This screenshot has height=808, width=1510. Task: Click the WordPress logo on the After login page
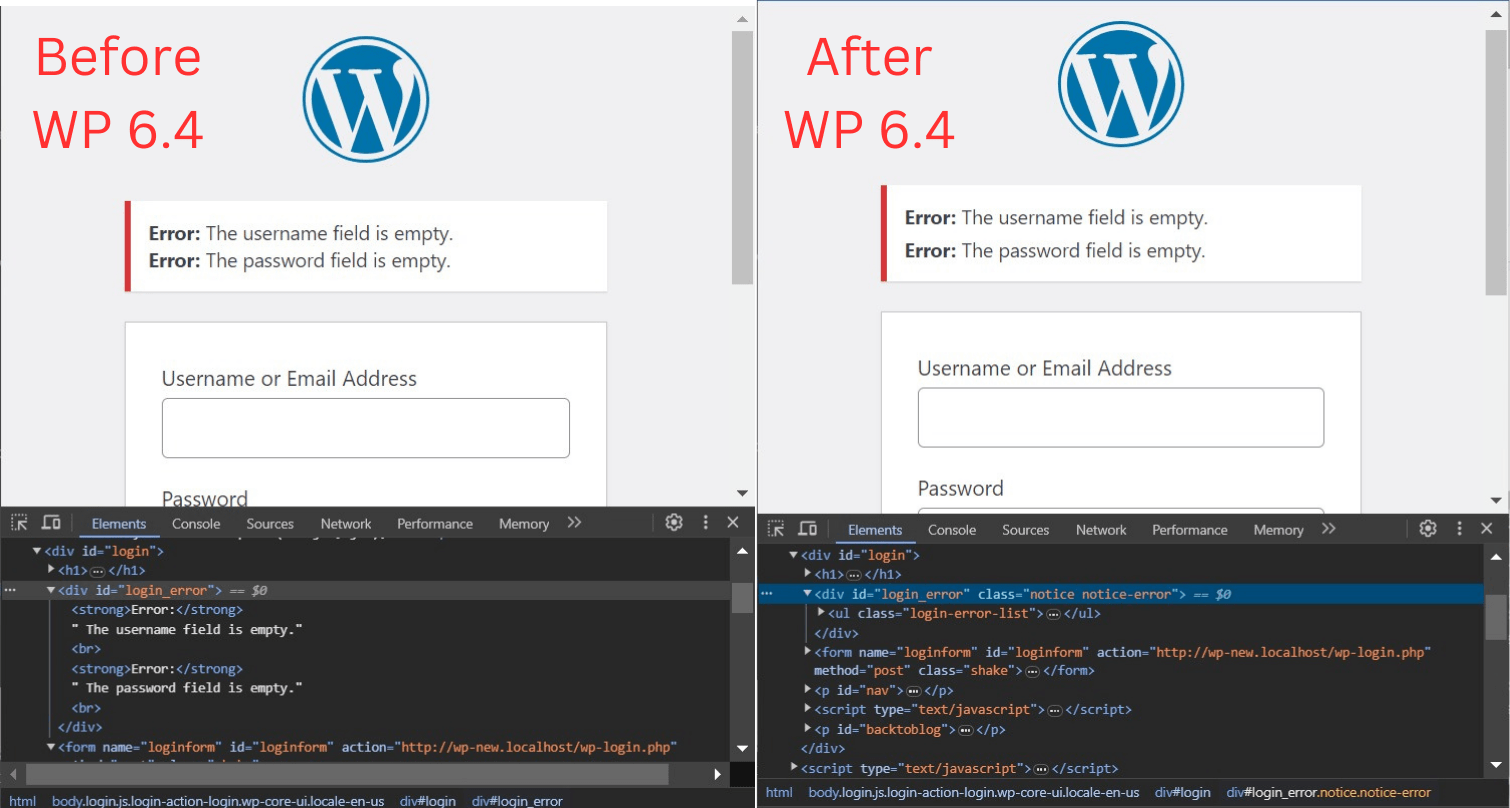(1120, 84)
